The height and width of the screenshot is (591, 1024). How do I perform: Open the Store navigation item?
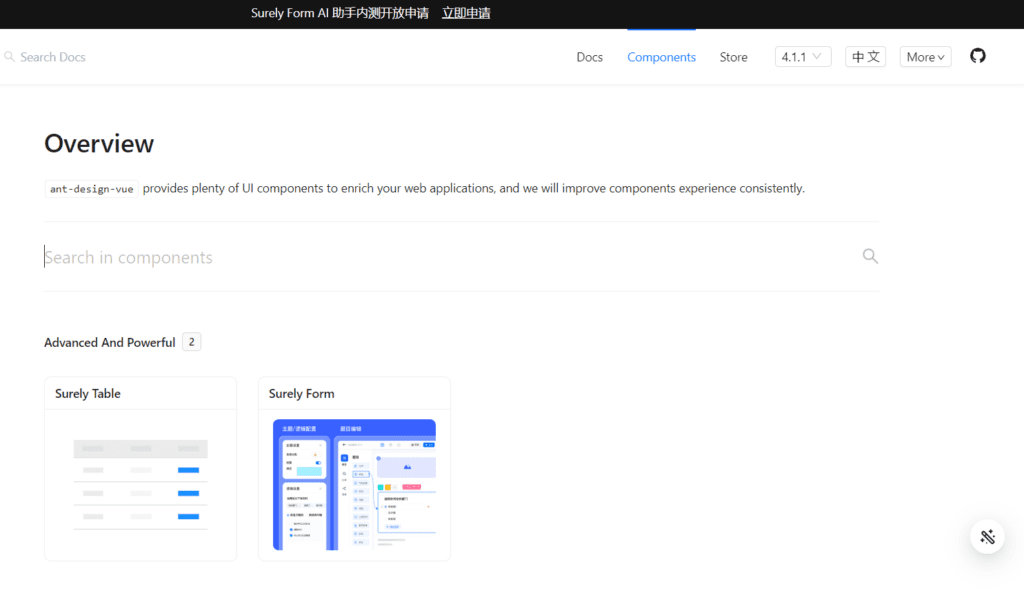[x=733, y=57]
